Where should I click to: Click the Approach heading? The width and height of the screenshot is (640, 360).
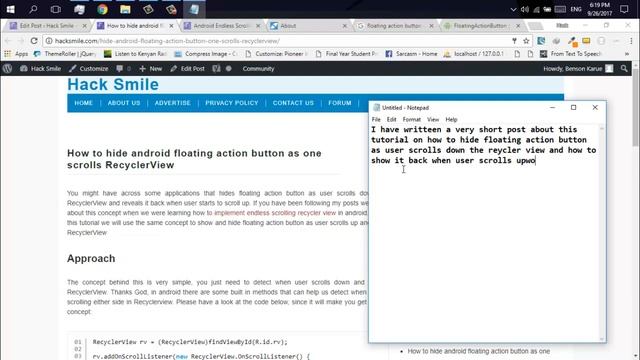tap(91, 258)
